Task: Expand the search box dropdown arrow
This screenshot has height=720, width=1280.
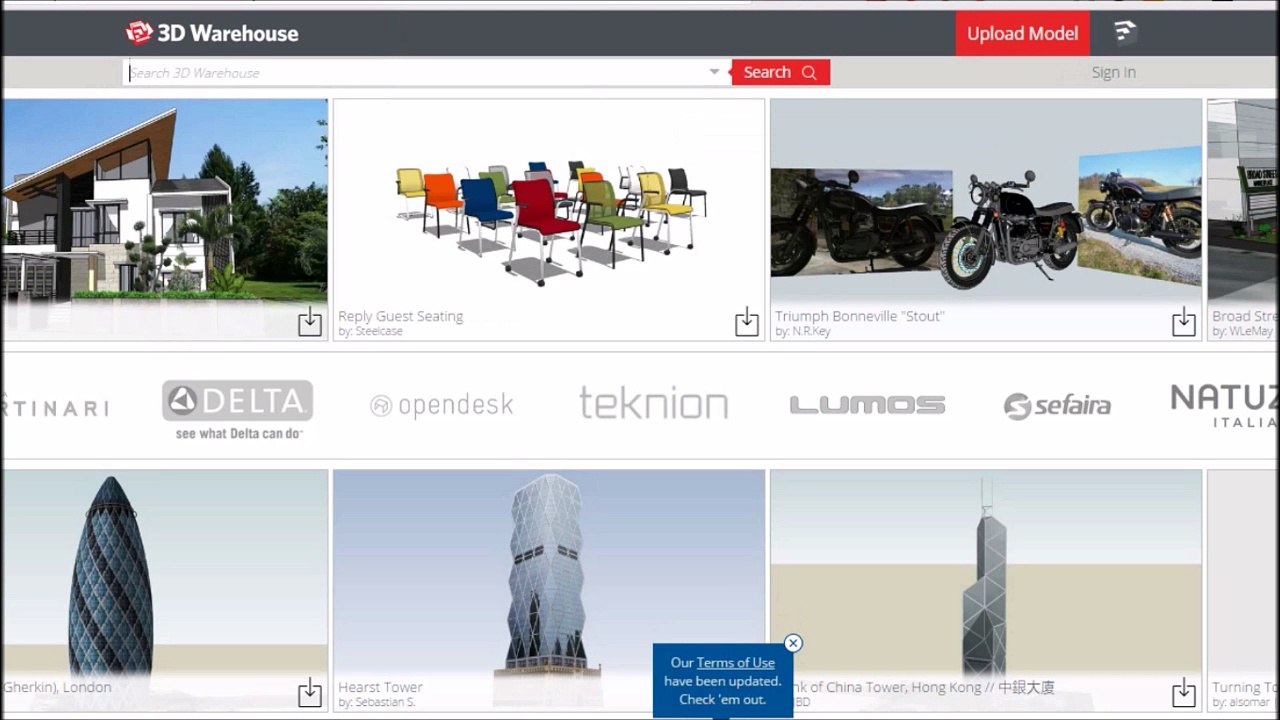Action: pyautogui.click(x=714, y=72)
